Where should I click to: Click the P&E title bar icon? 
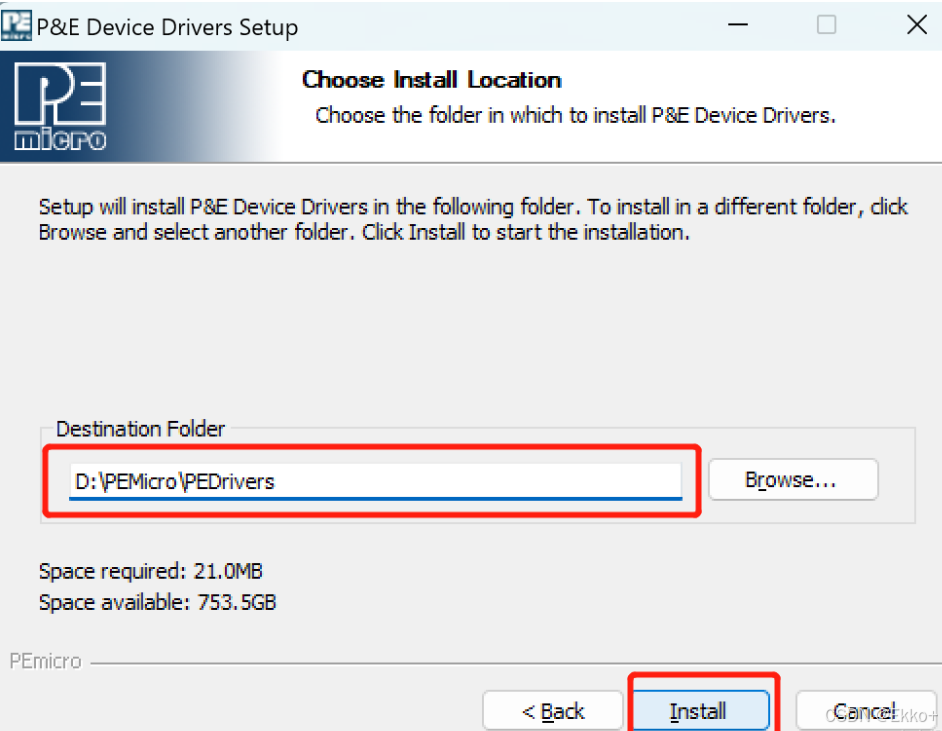pyautogui.click(x=16, y=26)
